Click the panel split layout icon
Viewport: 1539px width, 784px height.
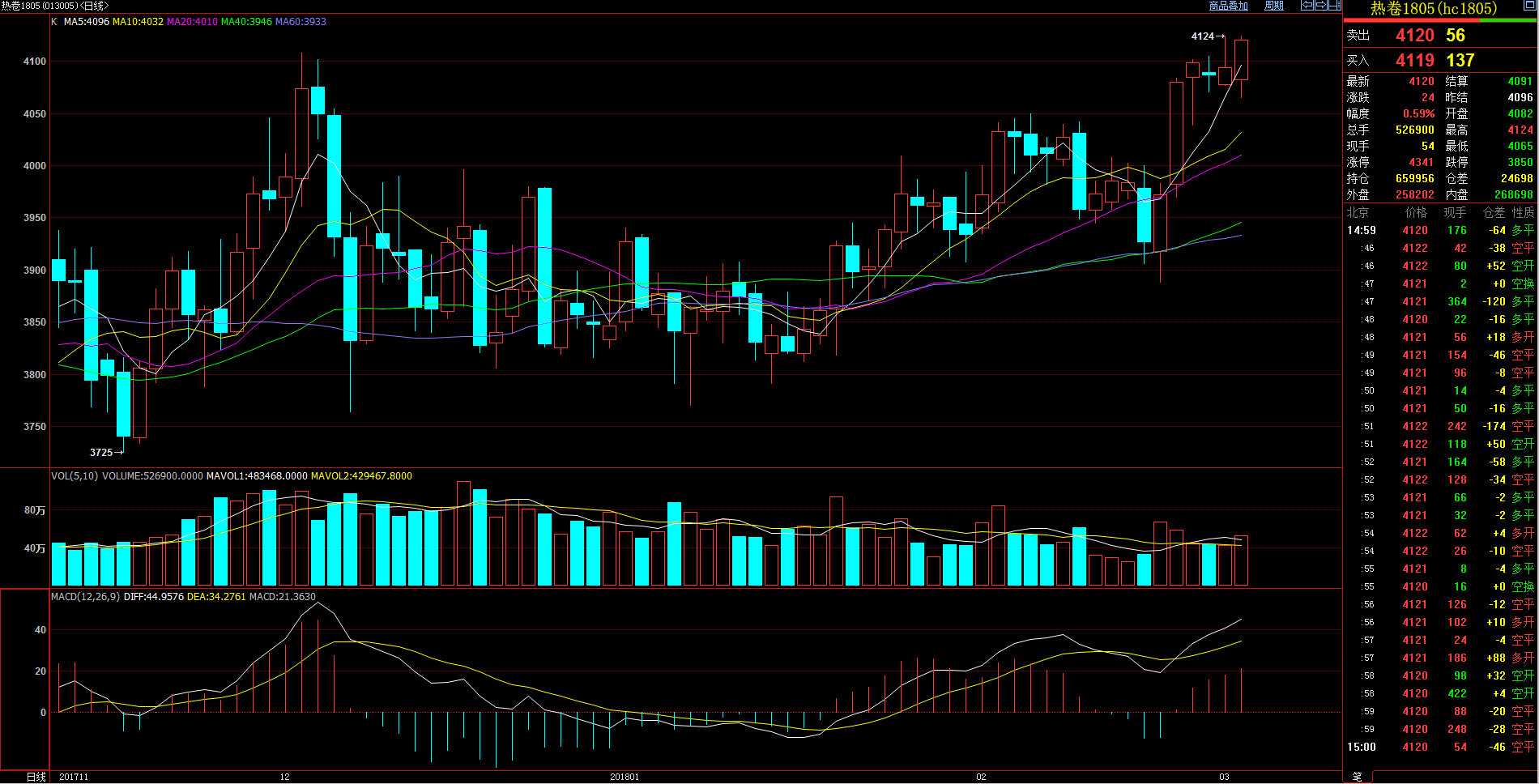(x=1334, y=6)
